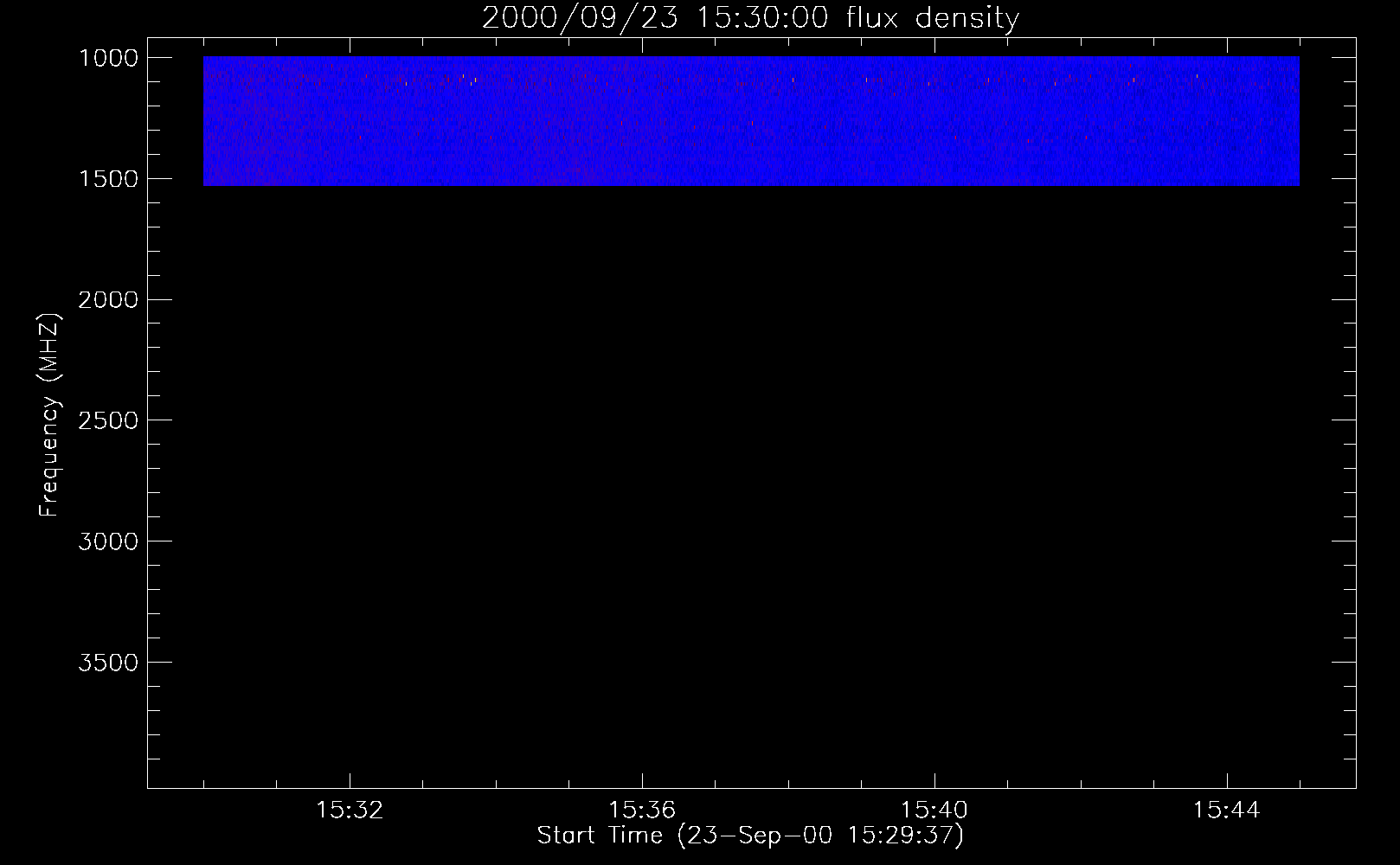This screenshot has width=1400, height=865.
Task: Click the 'Frequency (MHZ)' y-axis label
Action: tap(49, 415)
